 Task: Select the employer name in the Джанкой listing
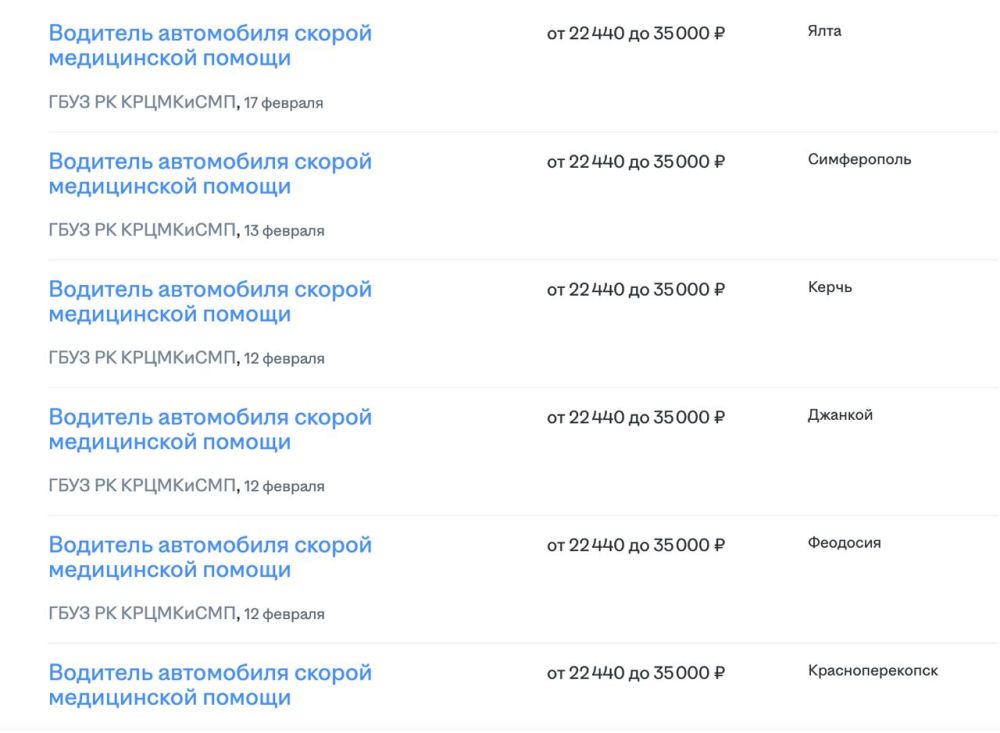[142, 486]
